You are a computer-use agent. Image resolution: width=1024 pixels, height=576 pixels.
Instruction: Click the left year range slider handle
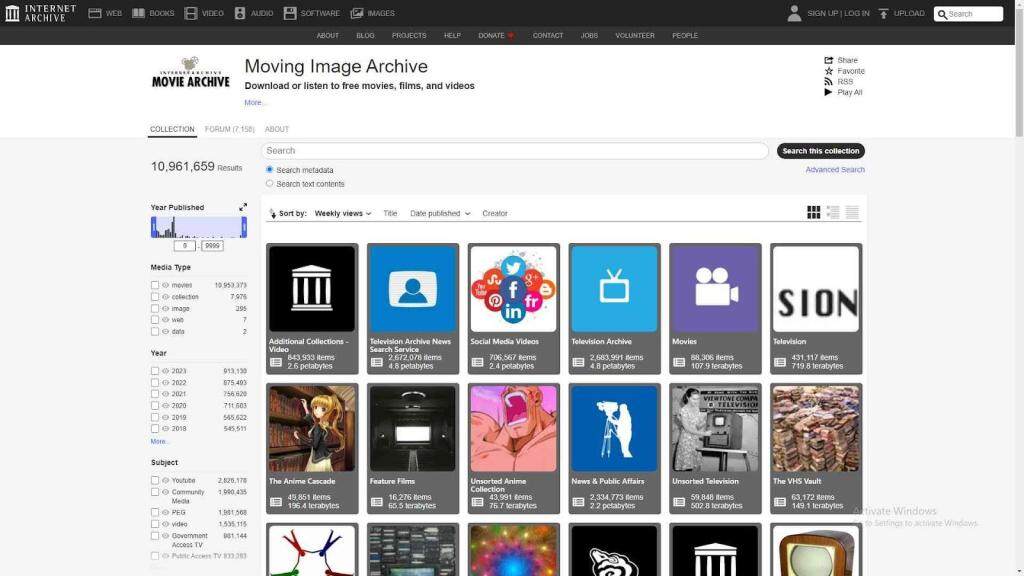tap(153, 227)
